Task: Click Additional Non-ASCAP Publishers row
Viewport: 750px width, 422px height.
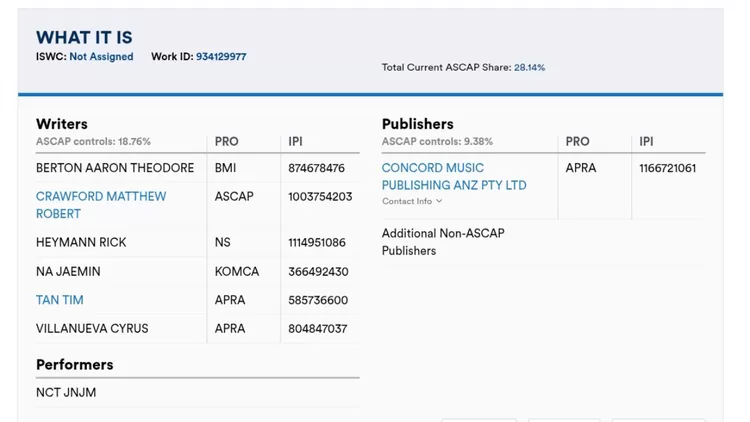Action: 443,242
